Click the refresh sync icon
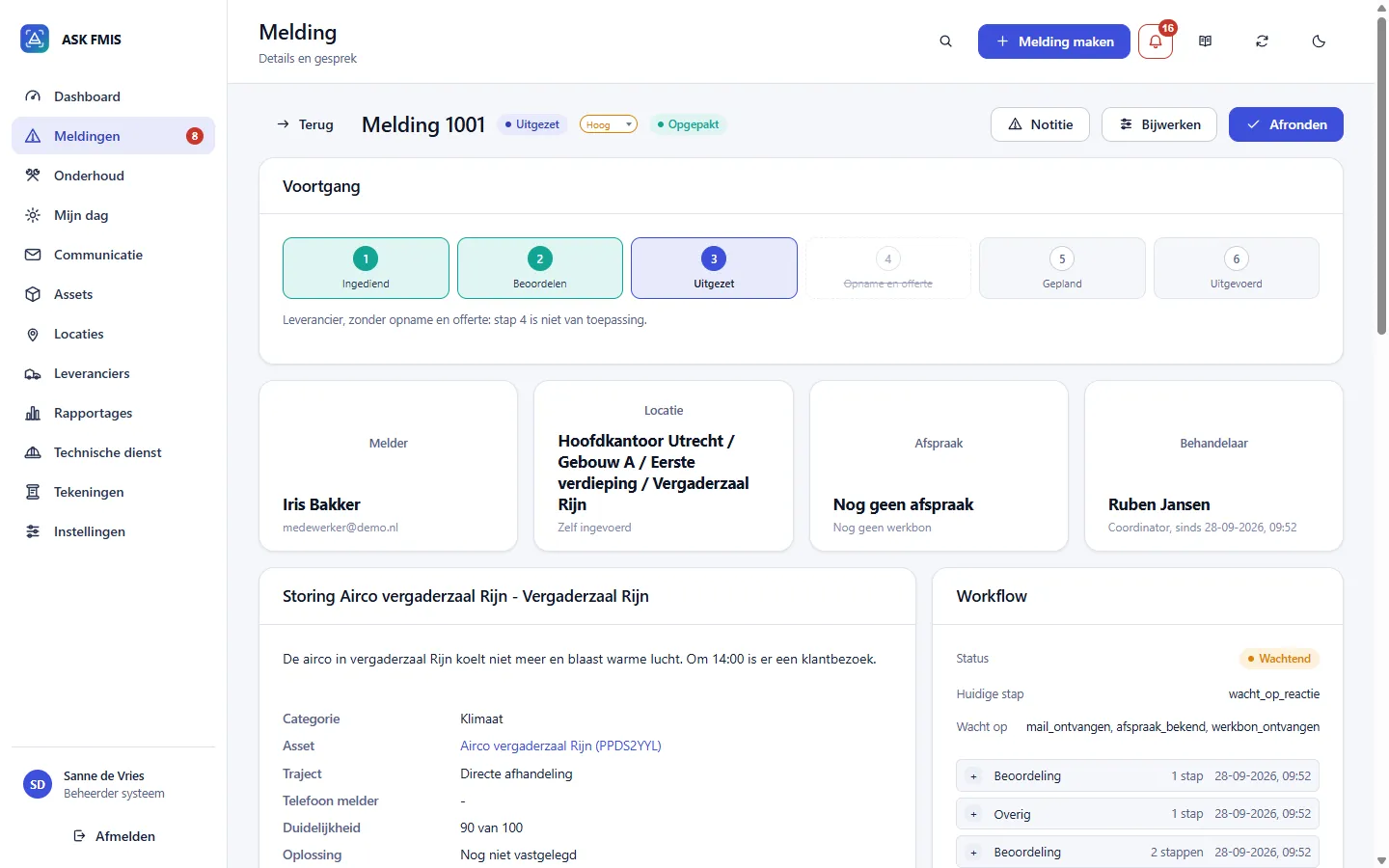The image size is (1389, 868). tap(1262, 41)
